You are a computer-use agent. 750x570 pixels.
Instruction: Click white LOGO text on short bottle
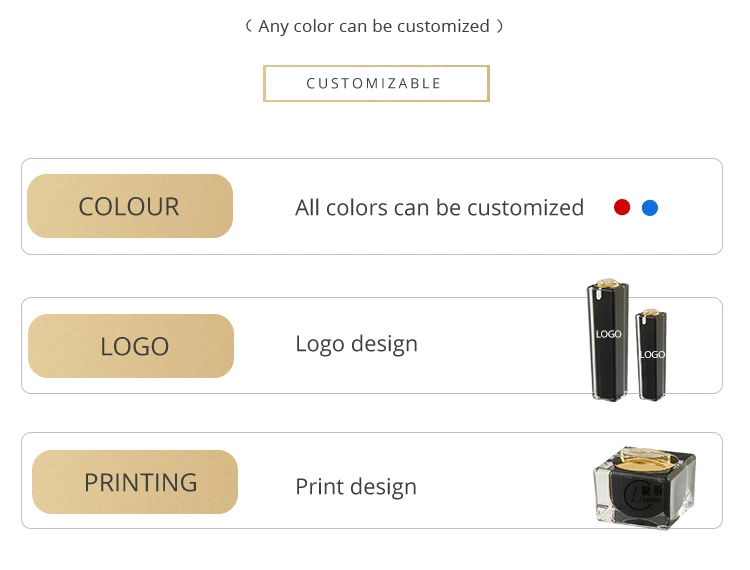click(x=652, y=354)
